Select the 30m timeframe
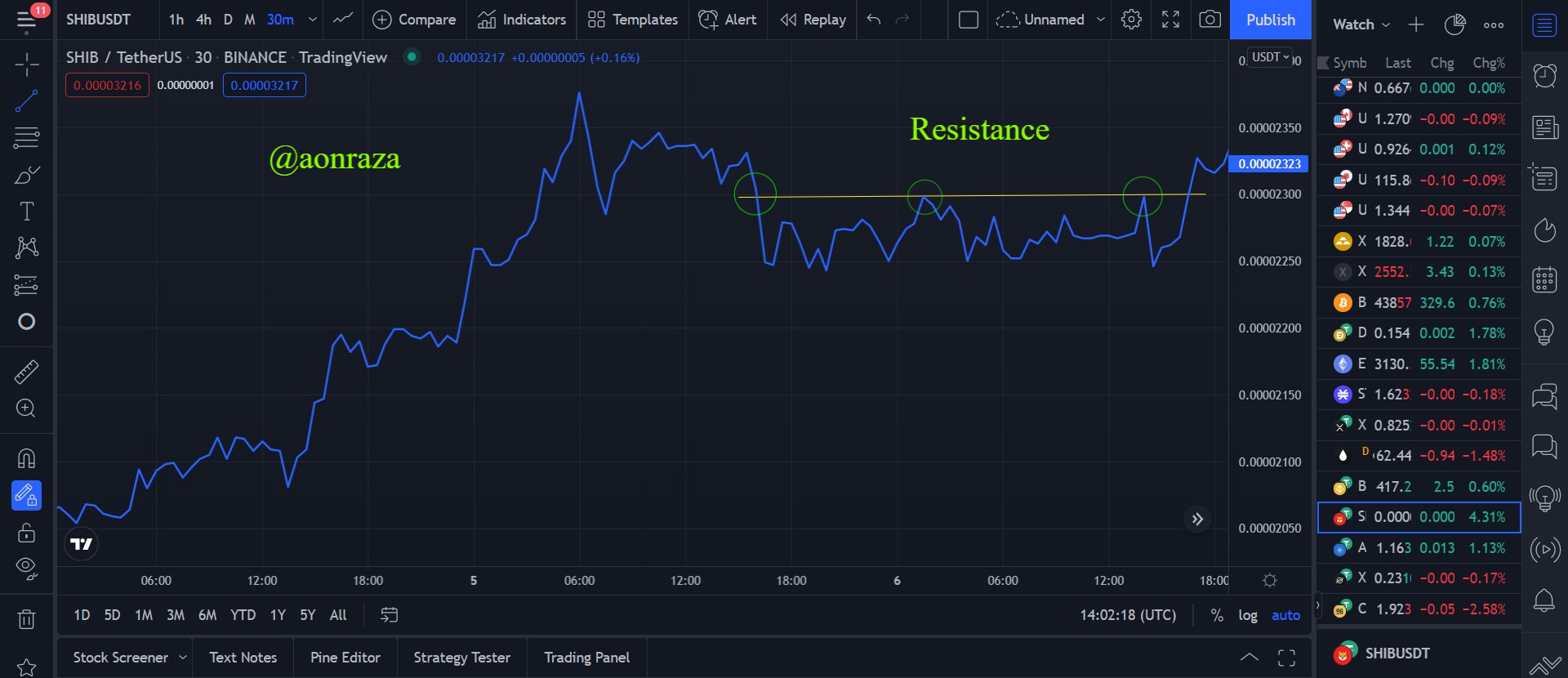The image size is (1568, 678). (280, 20)
